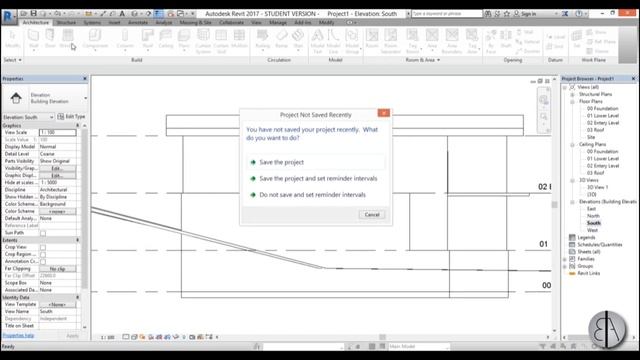Select the Window tool
The height and width of the screenshot is (360, 640).
coord(67,39)
